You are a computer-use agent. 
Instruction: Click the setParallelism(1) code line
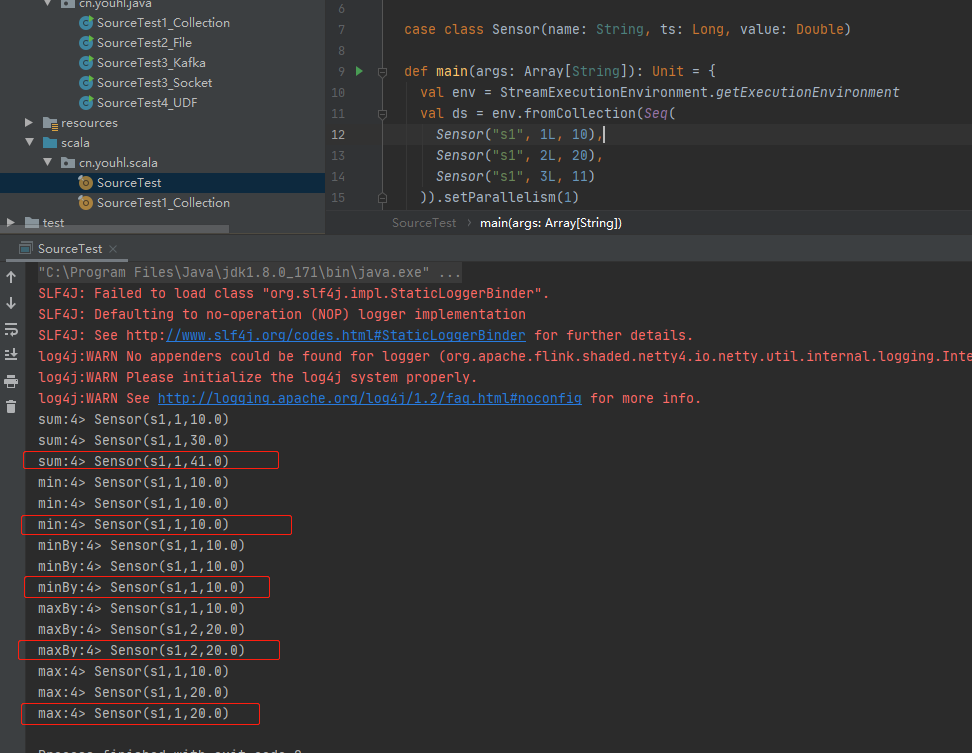500,197
